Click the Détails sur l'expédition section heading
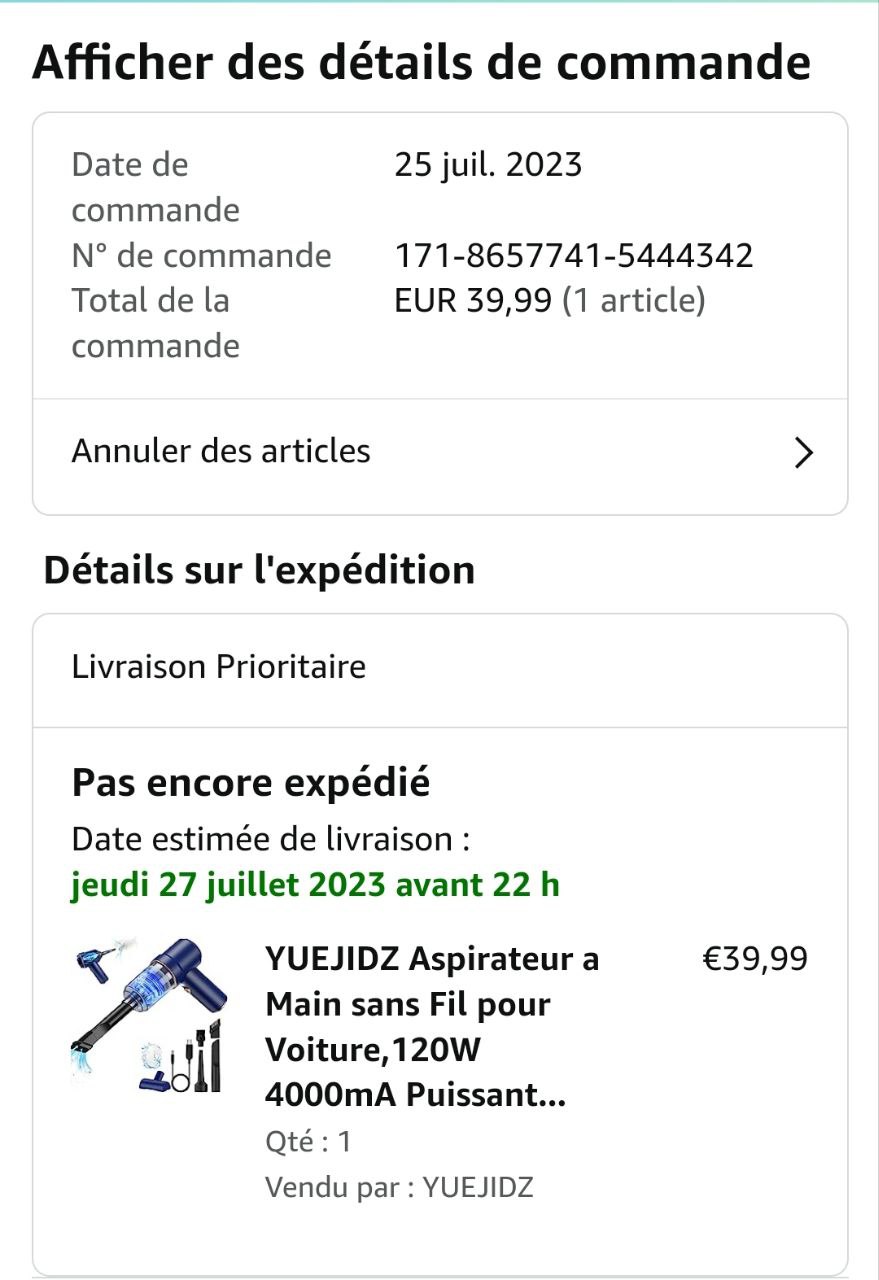879x1280 pixels. click(x=259, y=570)
